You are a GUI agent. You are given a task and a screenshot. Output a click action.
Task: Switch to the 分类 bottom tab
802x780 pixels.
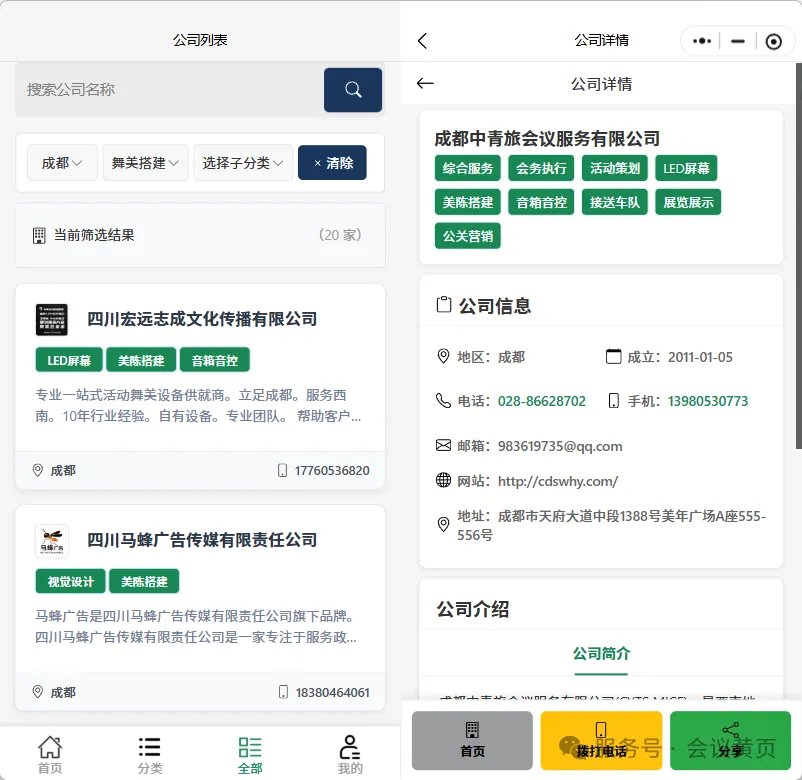(150, 754)
